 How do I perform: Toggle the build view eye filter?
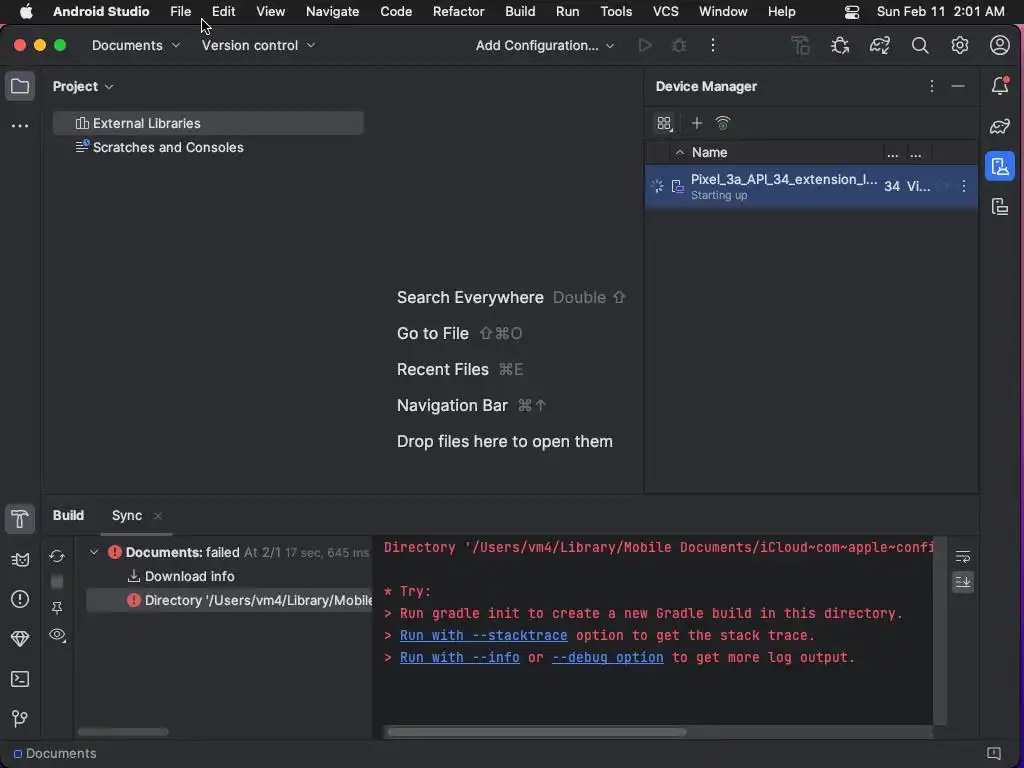pos(57,635)
